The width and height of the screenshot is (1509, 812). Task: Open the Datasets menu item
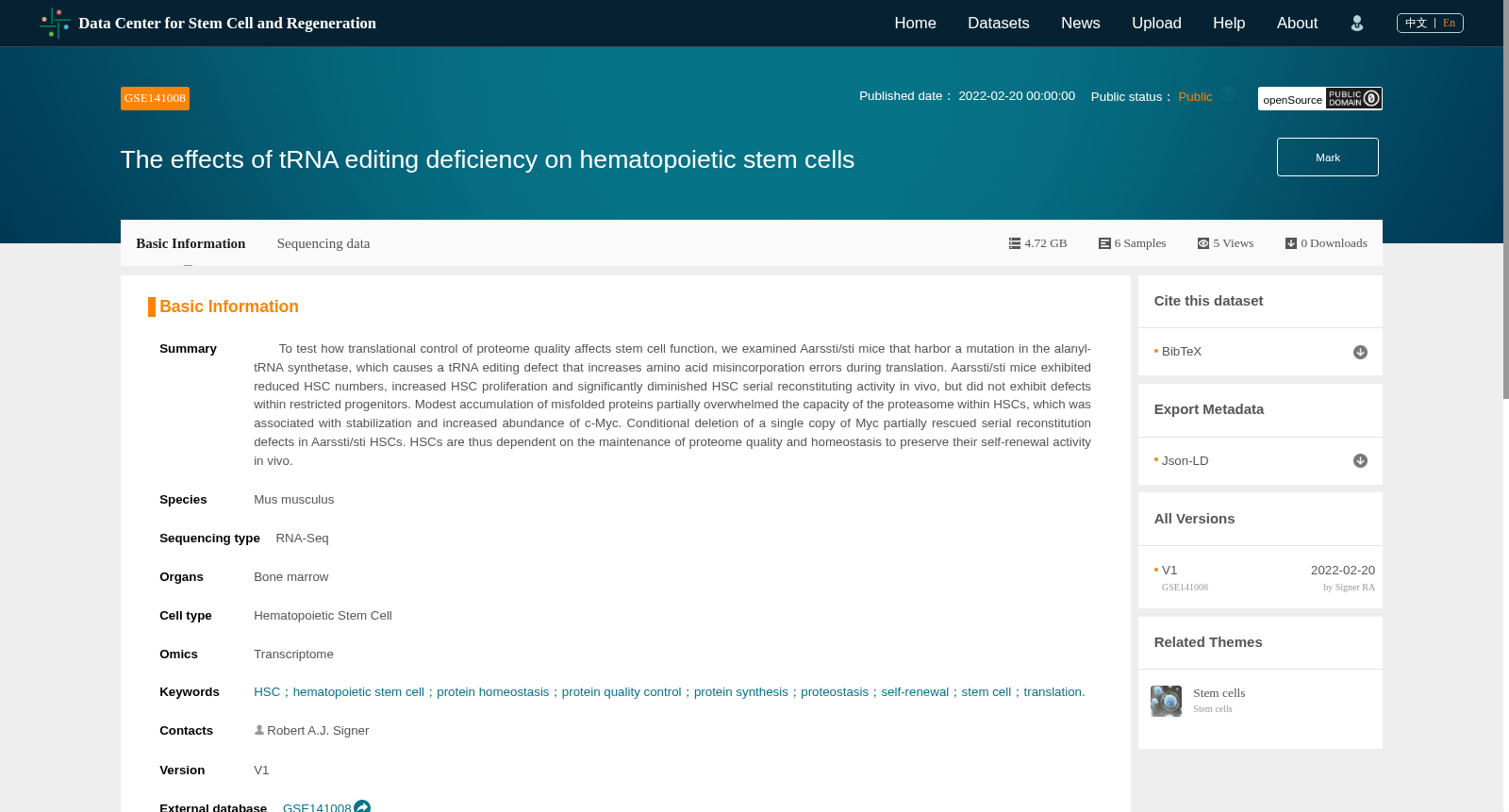click(998, 23)
